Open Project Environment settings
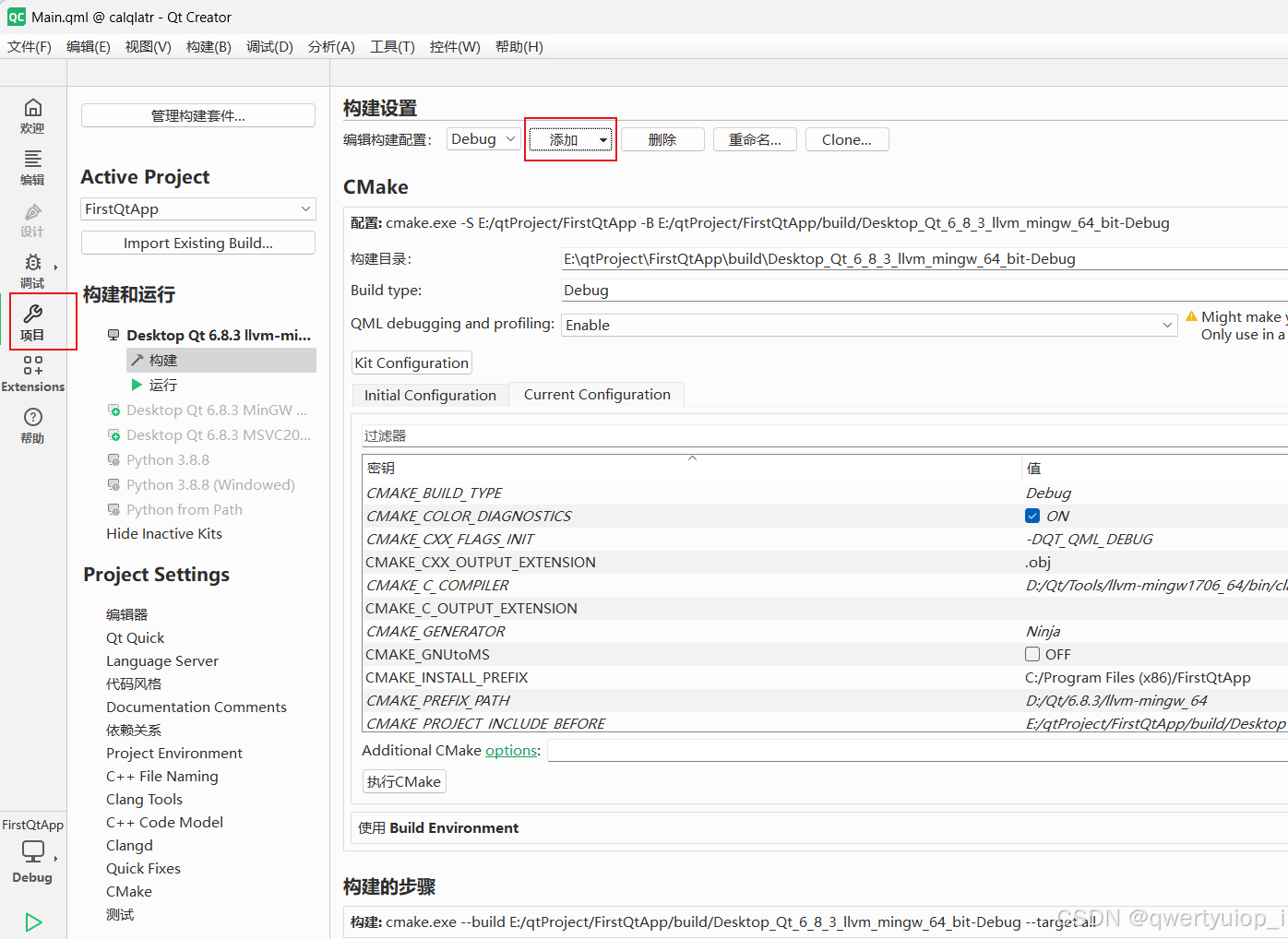This screenshot has height=939, width=1288. (x=174, y=753)
